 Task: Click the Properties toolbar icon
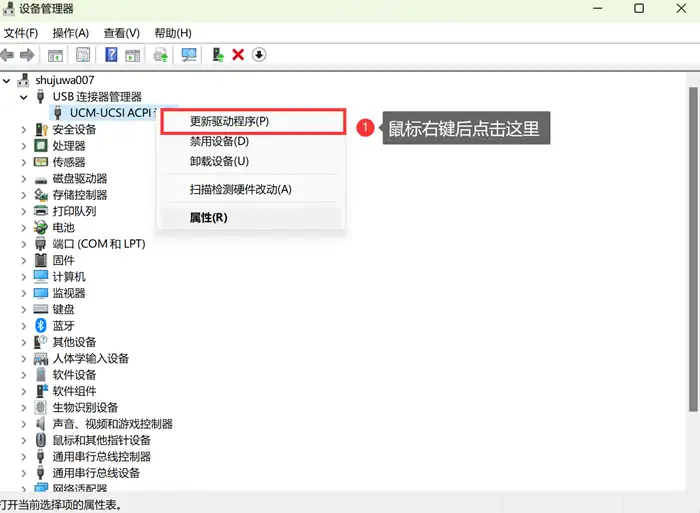pos(83,55)
